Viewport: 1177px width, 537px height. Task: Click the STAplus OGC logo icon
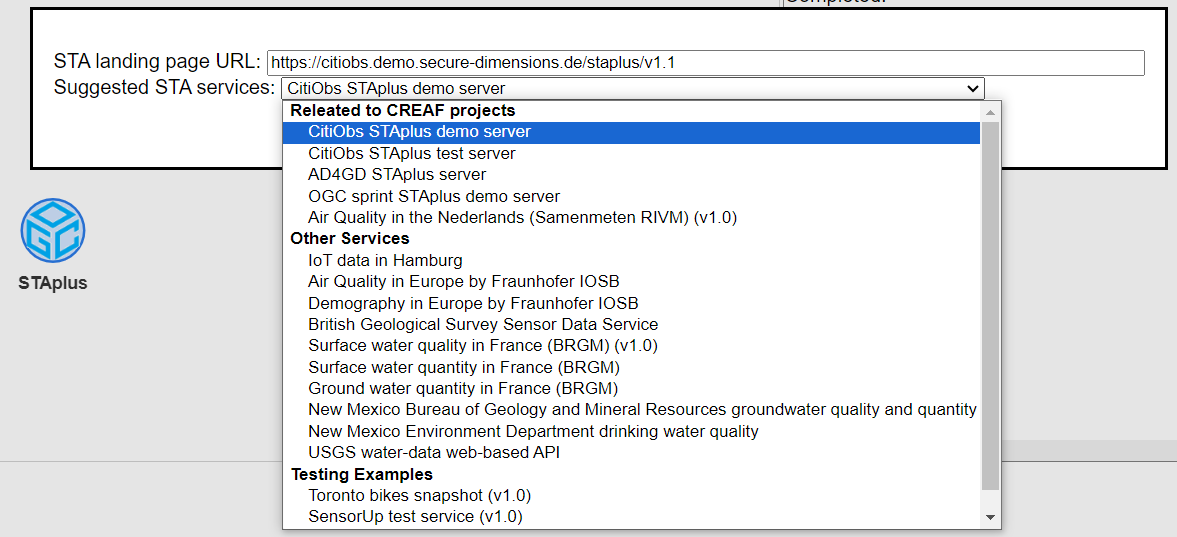53,231
